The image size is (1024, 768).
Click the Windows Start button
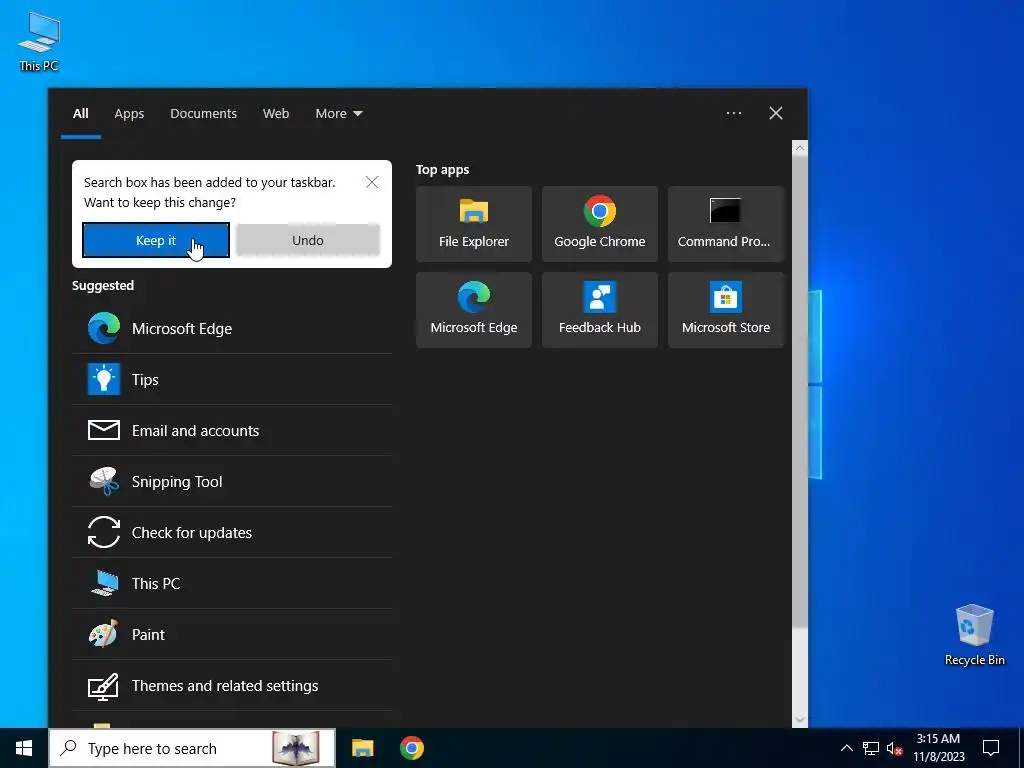pos(24,748)
